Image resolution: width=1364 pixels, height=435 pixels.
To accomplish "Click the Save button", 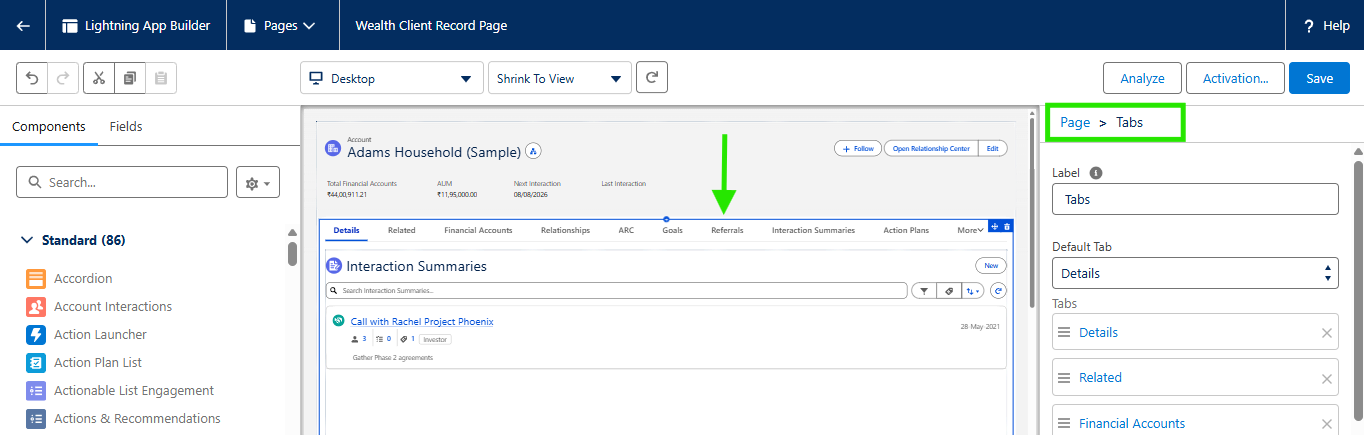I will pos(1319,78).
